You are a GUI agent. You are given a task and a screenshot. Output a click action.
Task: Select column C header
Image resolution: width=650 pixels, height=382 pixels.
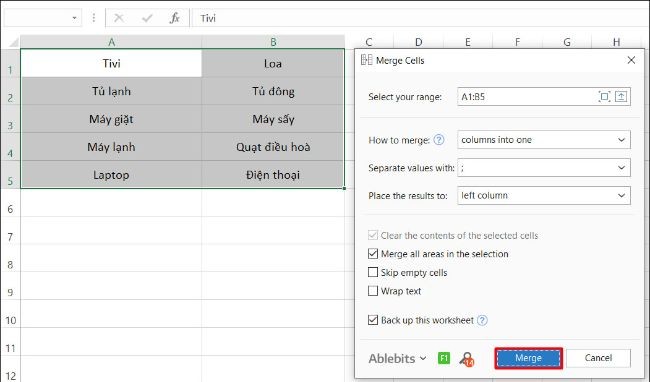coord(369,42)
